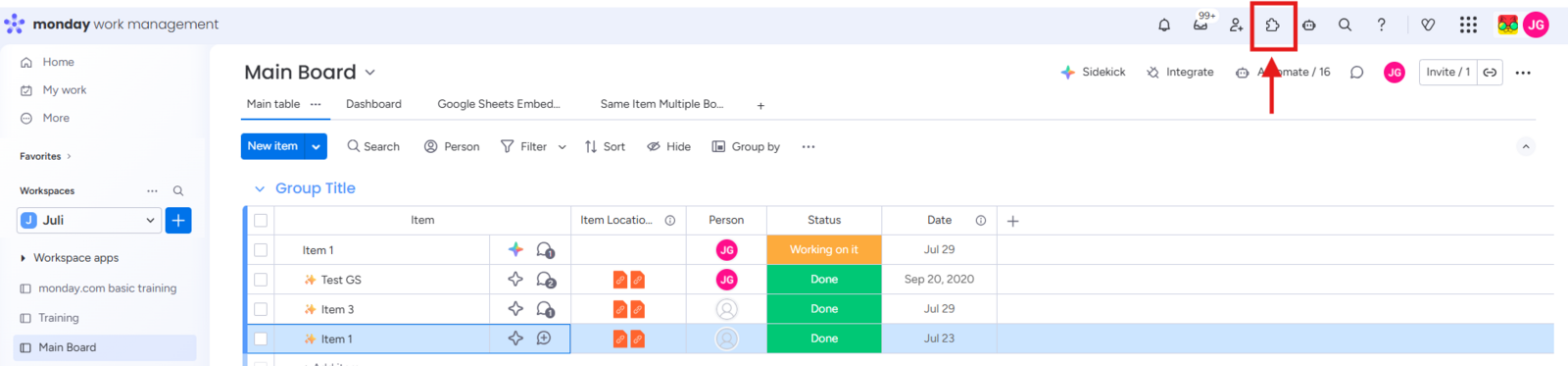
Task: Click the JG avatar beside Invite button
Action: coord(1395,72)
